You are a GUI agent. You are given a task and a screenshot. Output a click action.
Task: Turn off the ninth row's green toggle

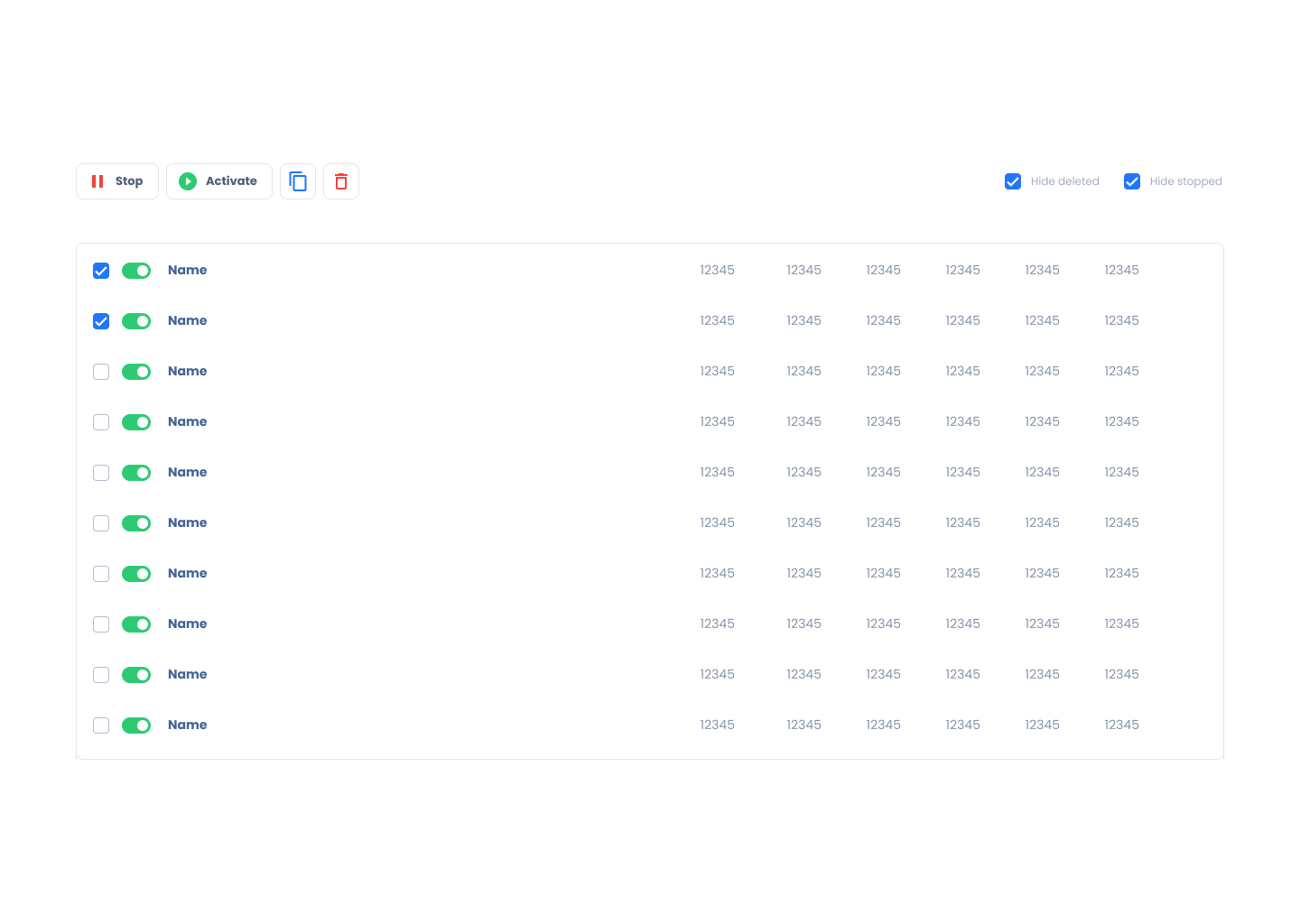(136, 675)
